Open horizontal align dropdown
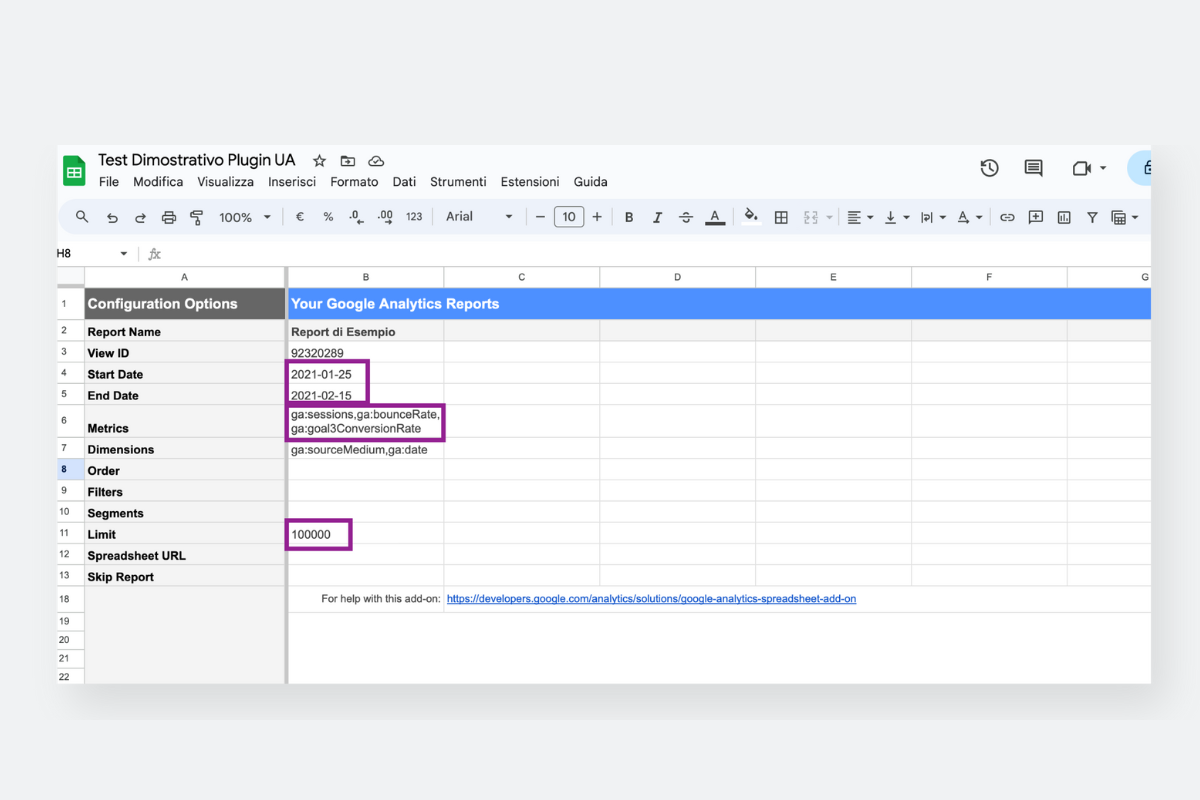 (x=860, y=217)
